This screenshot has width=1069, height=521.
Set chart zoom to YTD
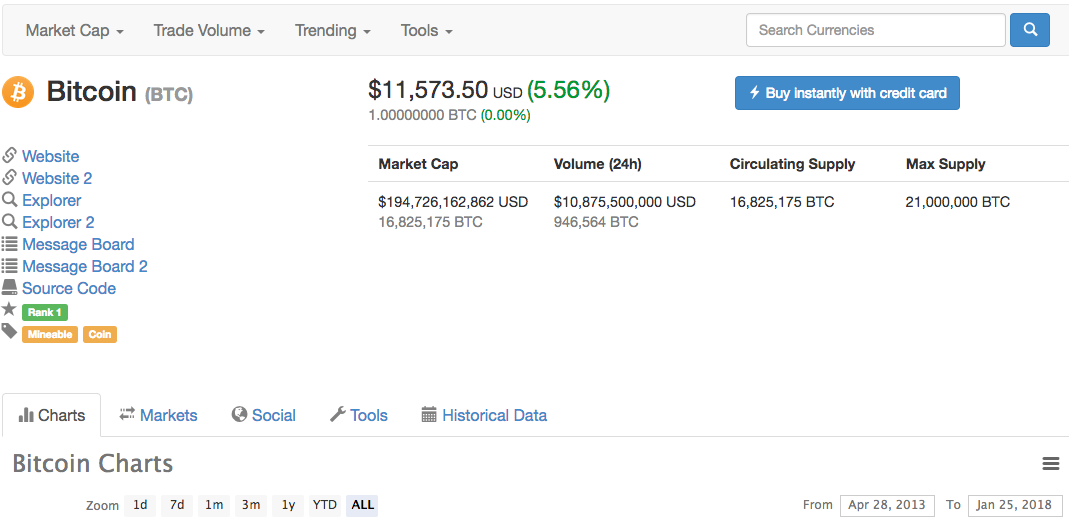(x=325, y=505)
